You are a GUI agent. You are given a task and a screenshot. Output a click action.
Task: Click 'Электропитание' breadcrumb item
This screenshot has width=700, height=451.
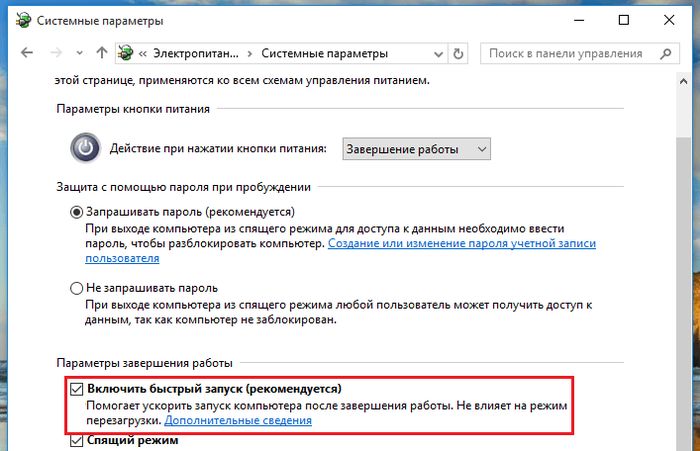(196, 53)
